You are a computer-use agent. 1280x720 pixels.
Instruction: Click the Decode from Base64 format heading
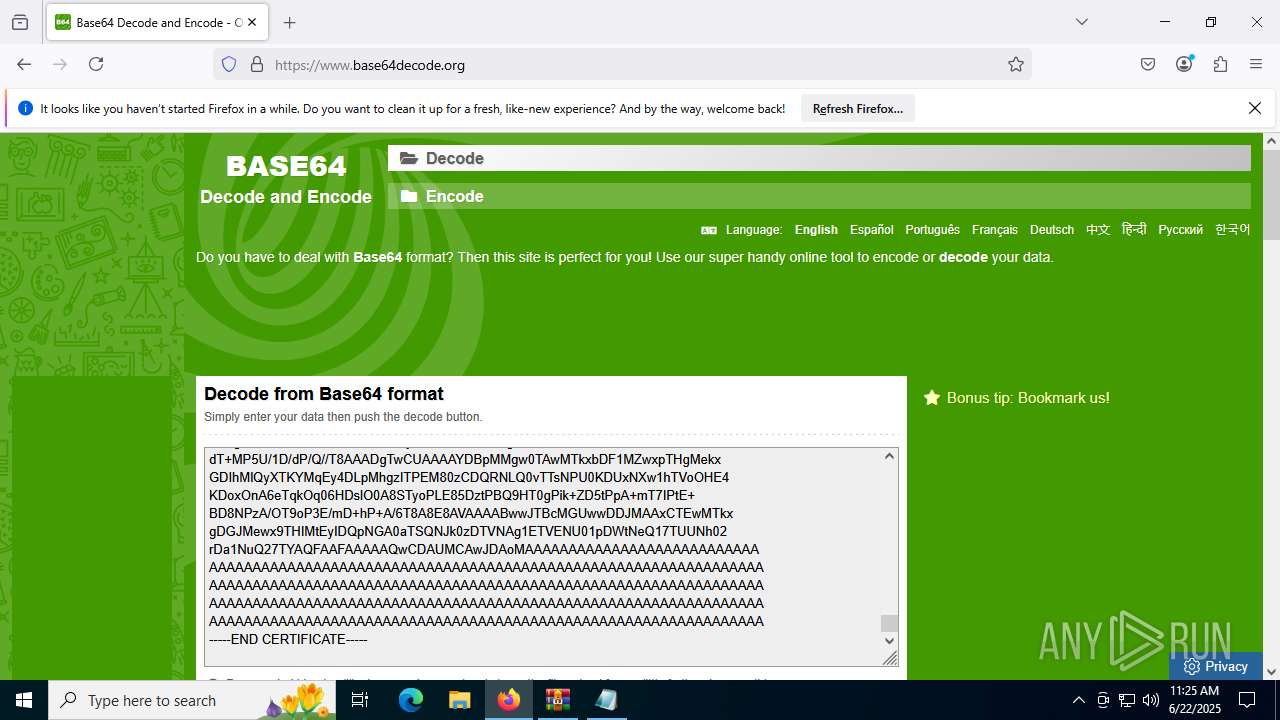[x=324, y=394]
